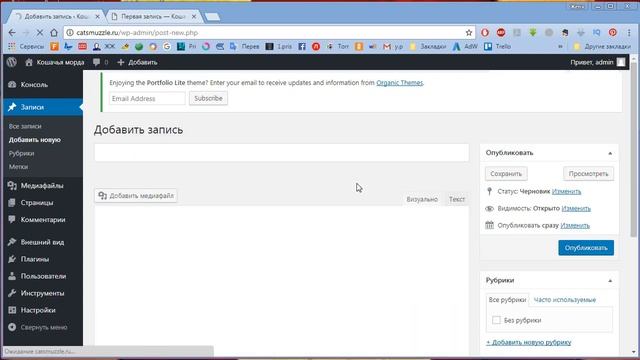Open the Закладки bookmarks folder
The image size is (640, 360).
tap(428, 47)
